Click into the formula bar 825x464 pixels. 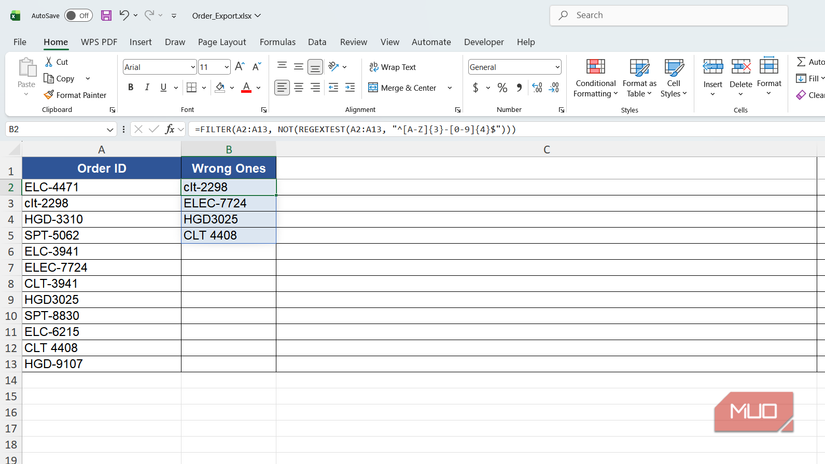[x=505, y=129]
